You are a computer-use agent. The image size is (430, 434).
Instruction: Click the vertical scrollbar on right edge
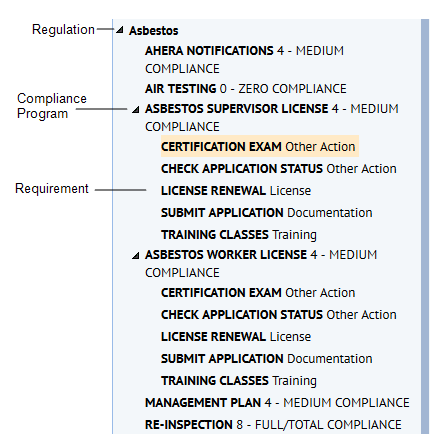(425, 227)
